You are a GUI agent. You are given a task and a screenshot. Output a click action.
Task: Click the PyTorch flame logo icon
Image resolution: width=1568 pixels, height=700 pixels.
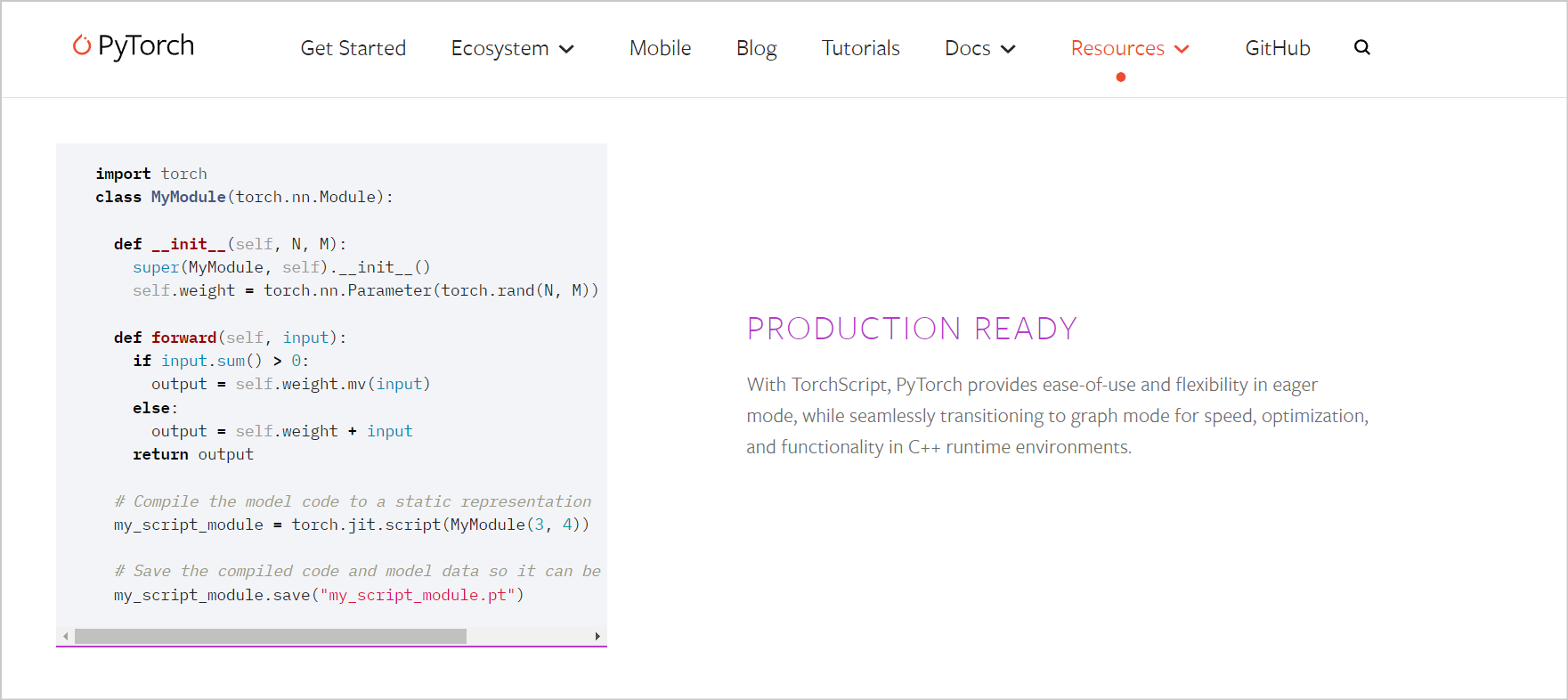[x=82, y=45]
